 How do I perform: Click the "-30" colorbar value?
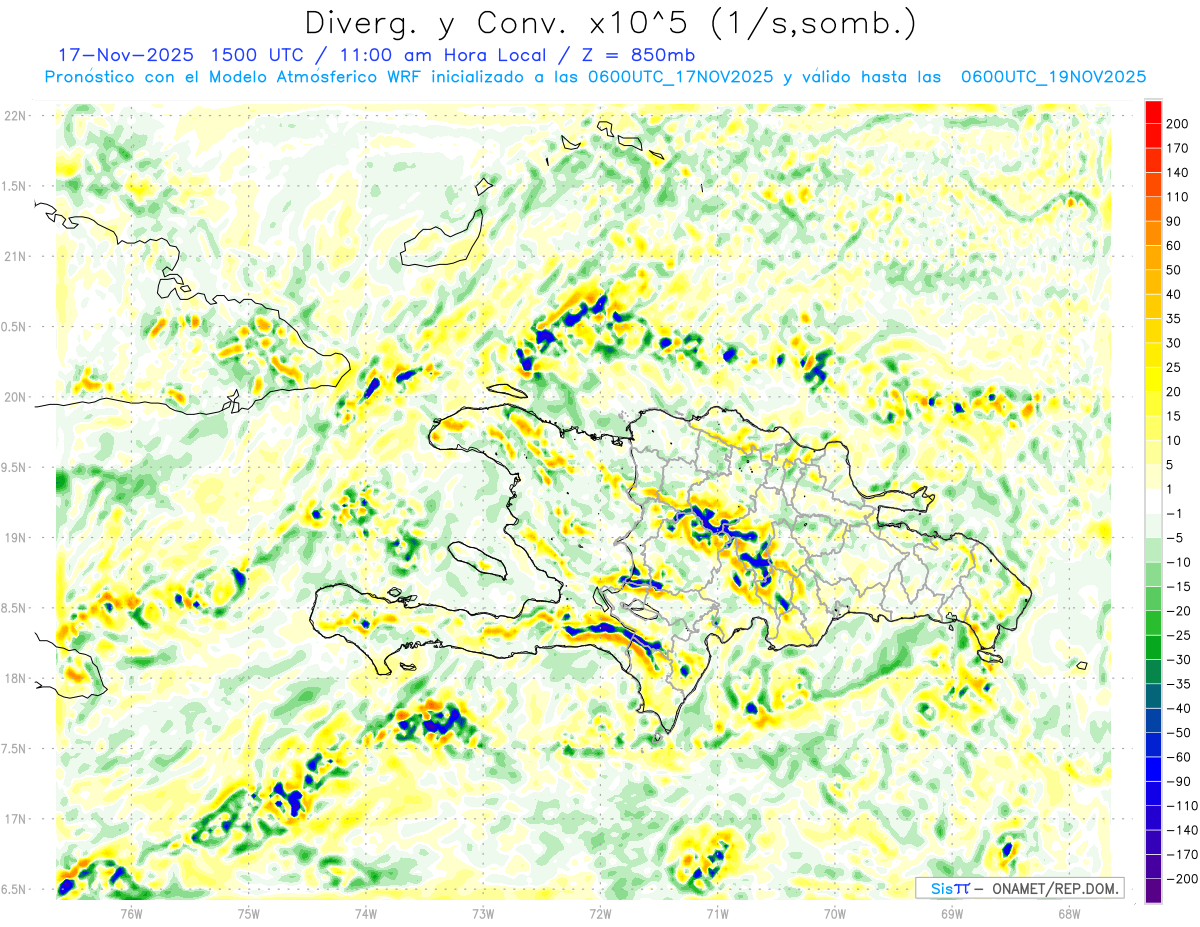1180,660
